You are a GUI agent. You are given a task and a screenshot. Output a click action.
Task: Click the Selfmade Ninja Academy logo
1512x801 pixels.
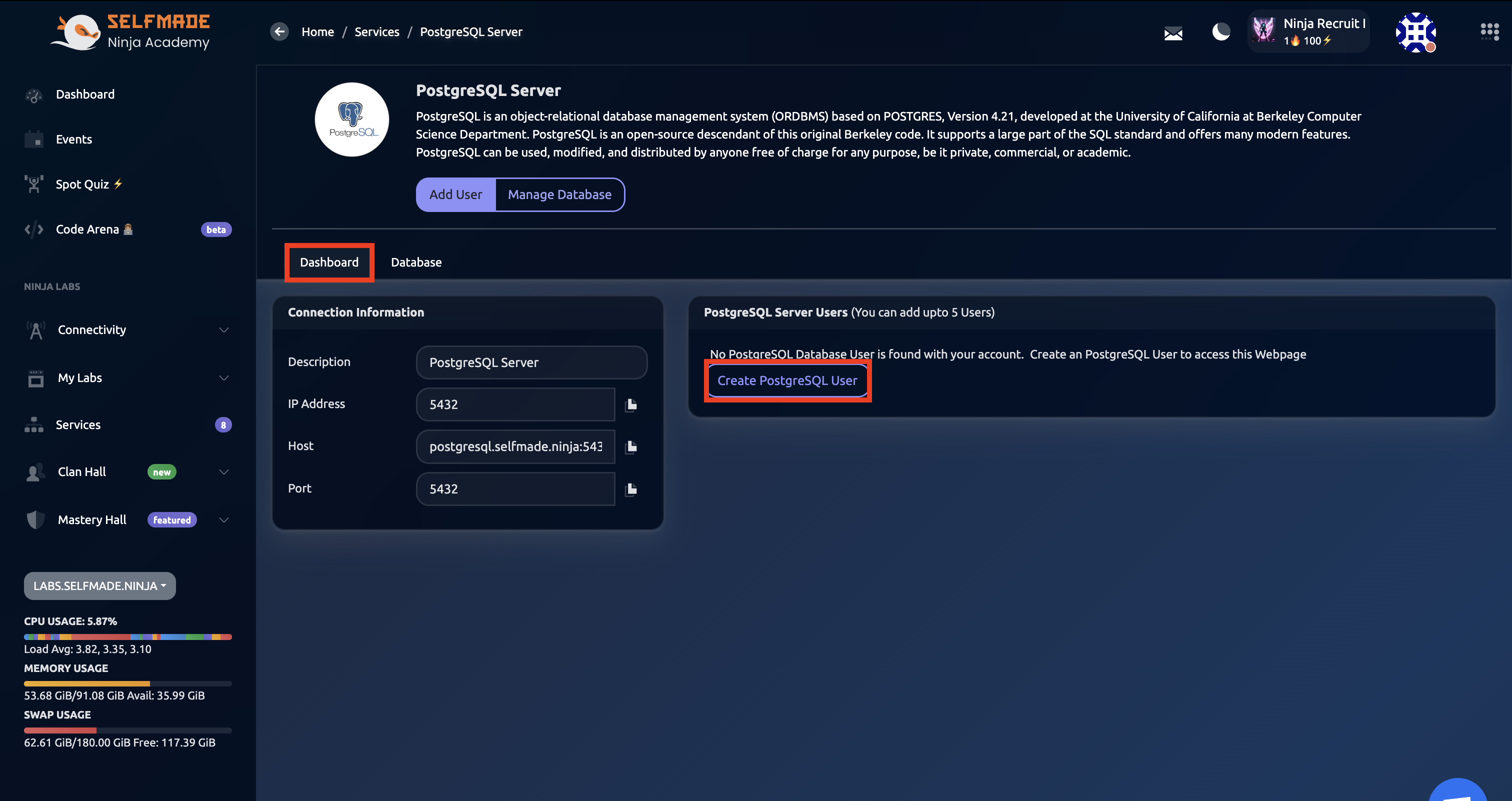(x=130, y=31)
